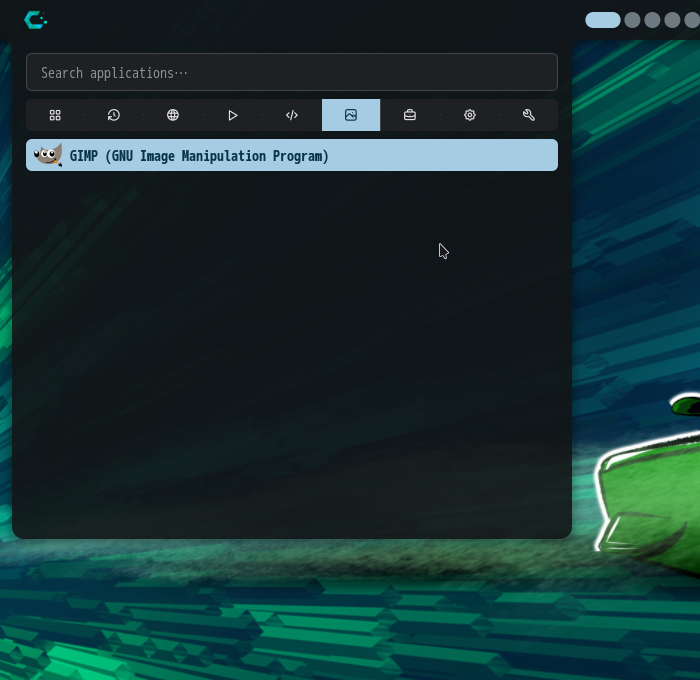The image size is (700, 680).
Task: Switch to the third workspace dot
Action: (x=652, y=20)
